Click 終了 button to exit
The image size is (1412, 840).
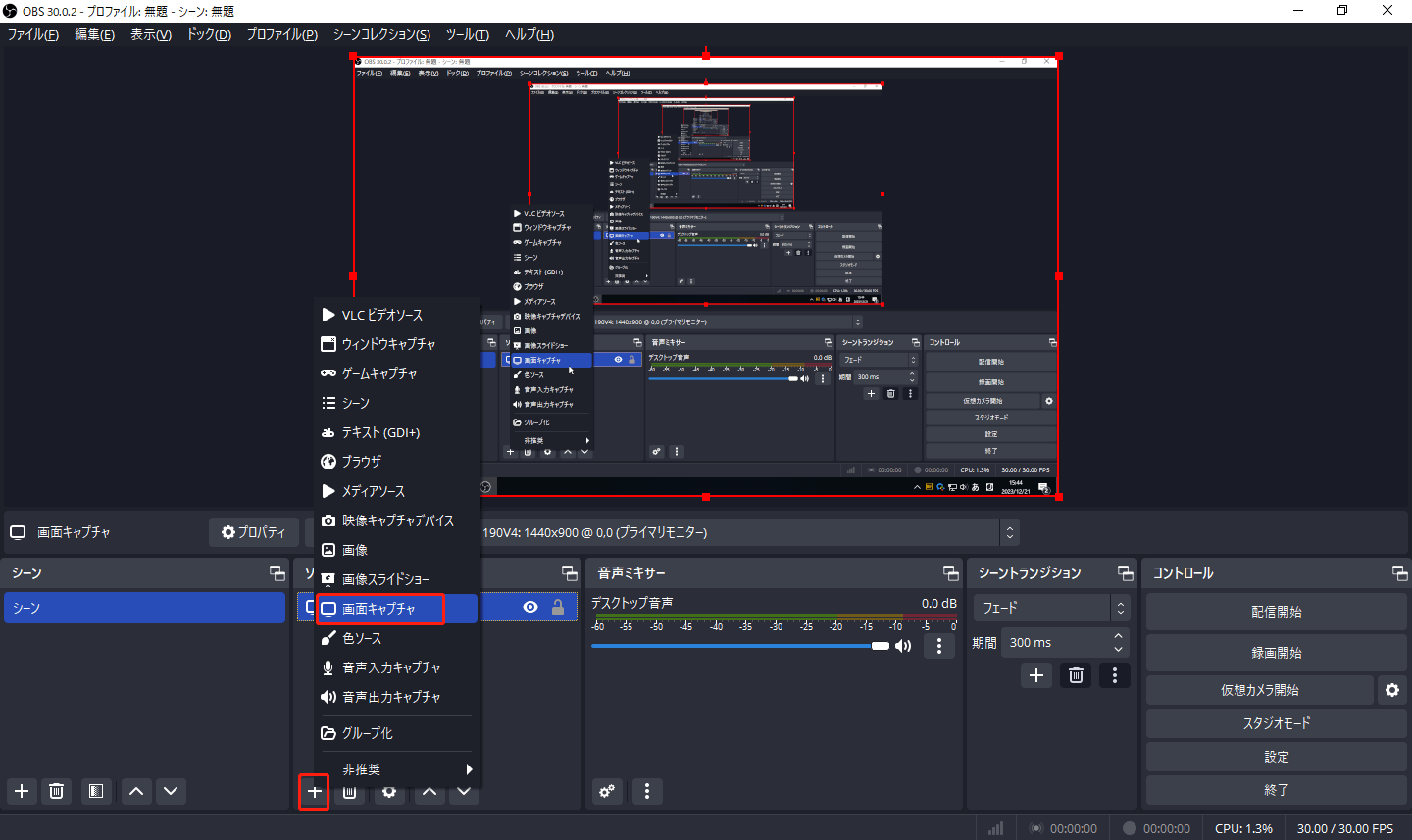(x=1277, y=790)
